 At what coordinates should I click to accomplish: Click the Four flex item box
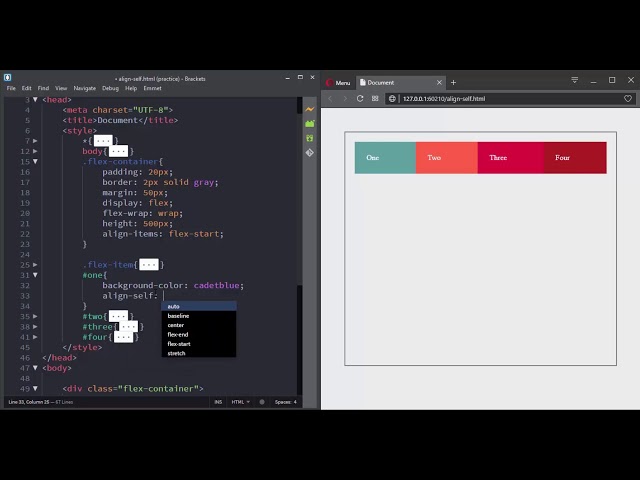coord(575,158)
